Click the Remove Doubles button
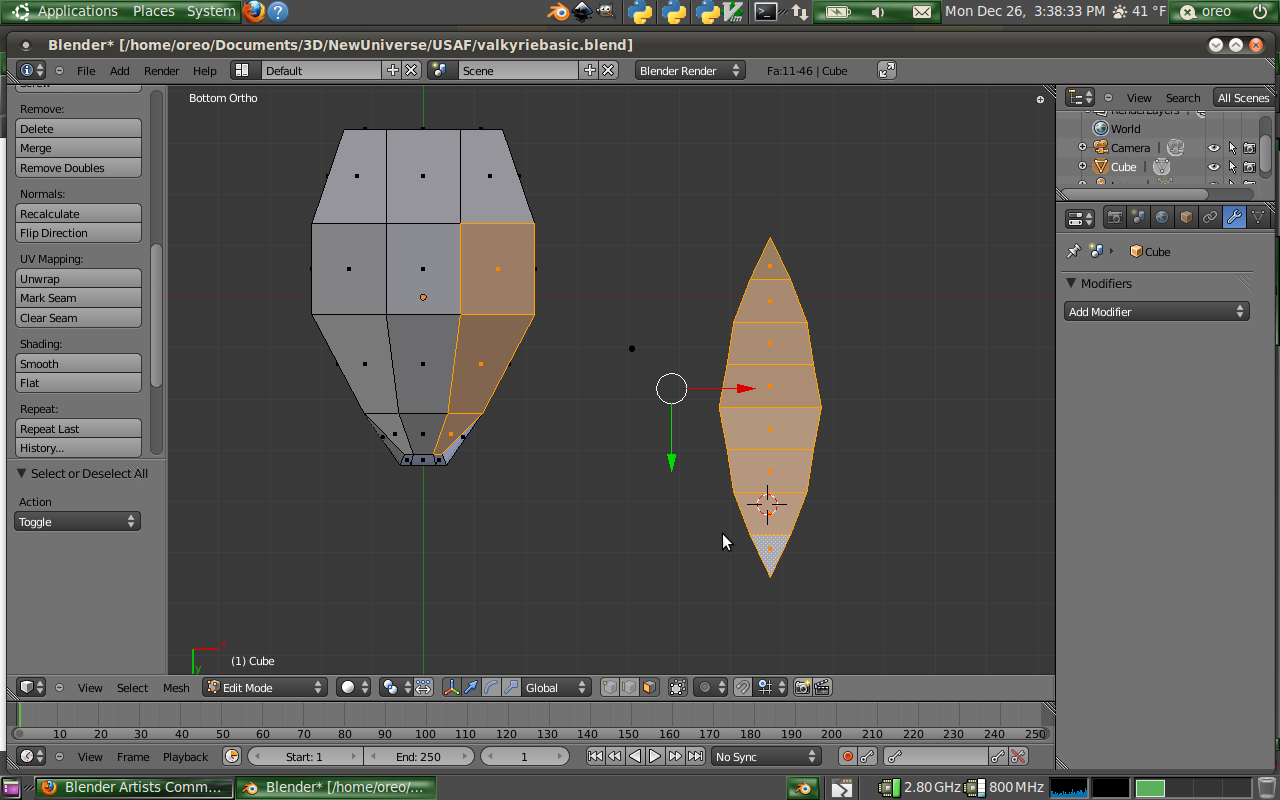Image resolution: width=1280 pixels, height=800 pixels. (78, 168)
